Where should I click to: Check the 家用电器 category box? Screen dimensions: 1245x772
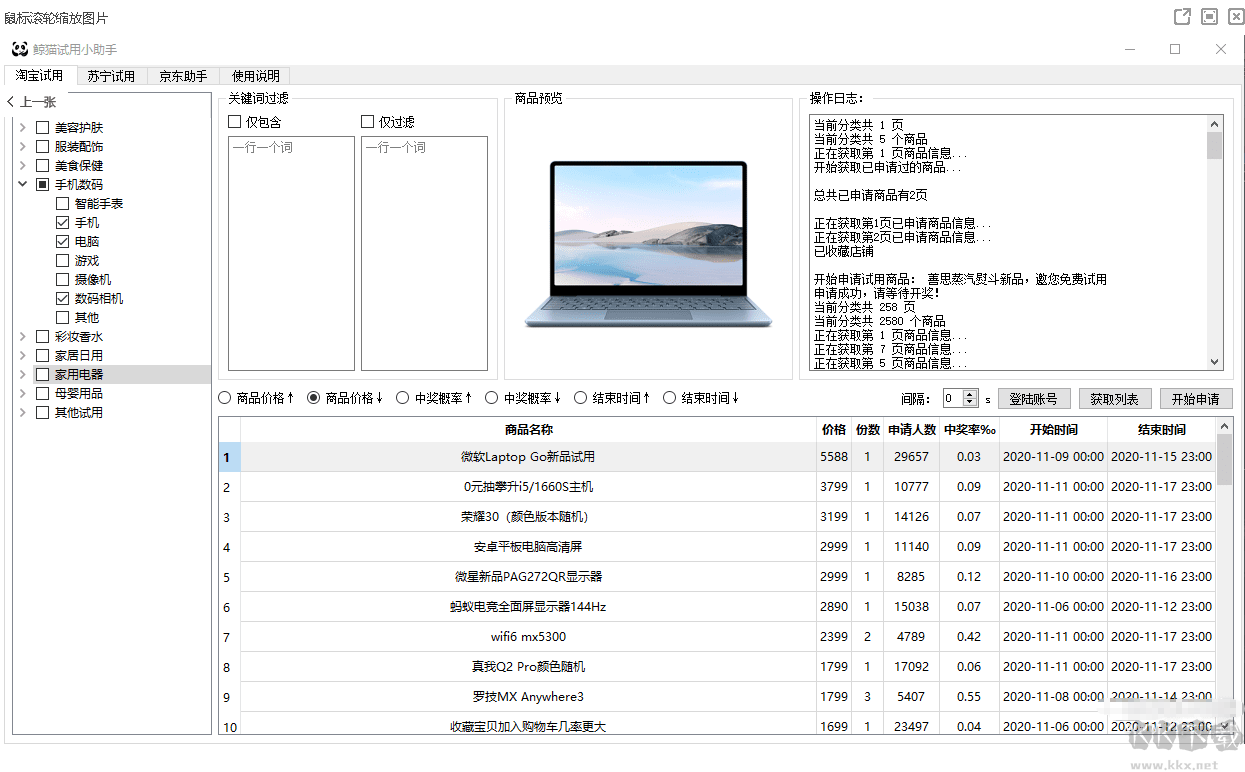pos(42,375)
